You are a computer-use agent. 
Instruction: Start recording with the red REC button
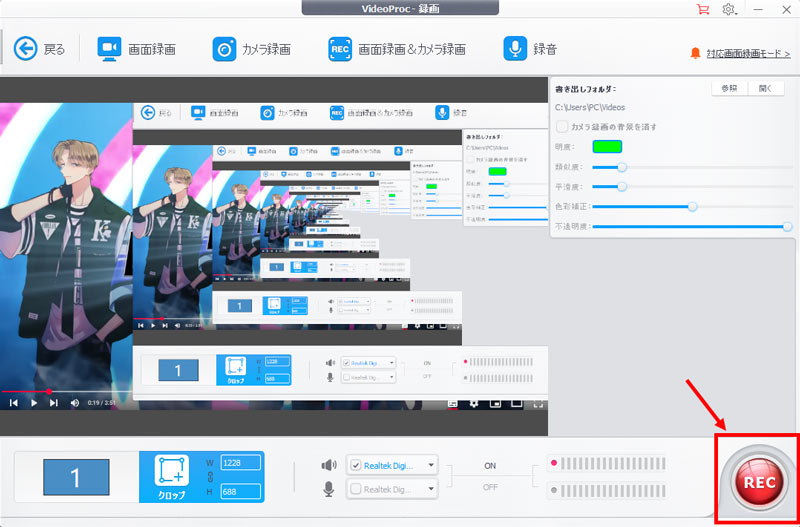759,482
